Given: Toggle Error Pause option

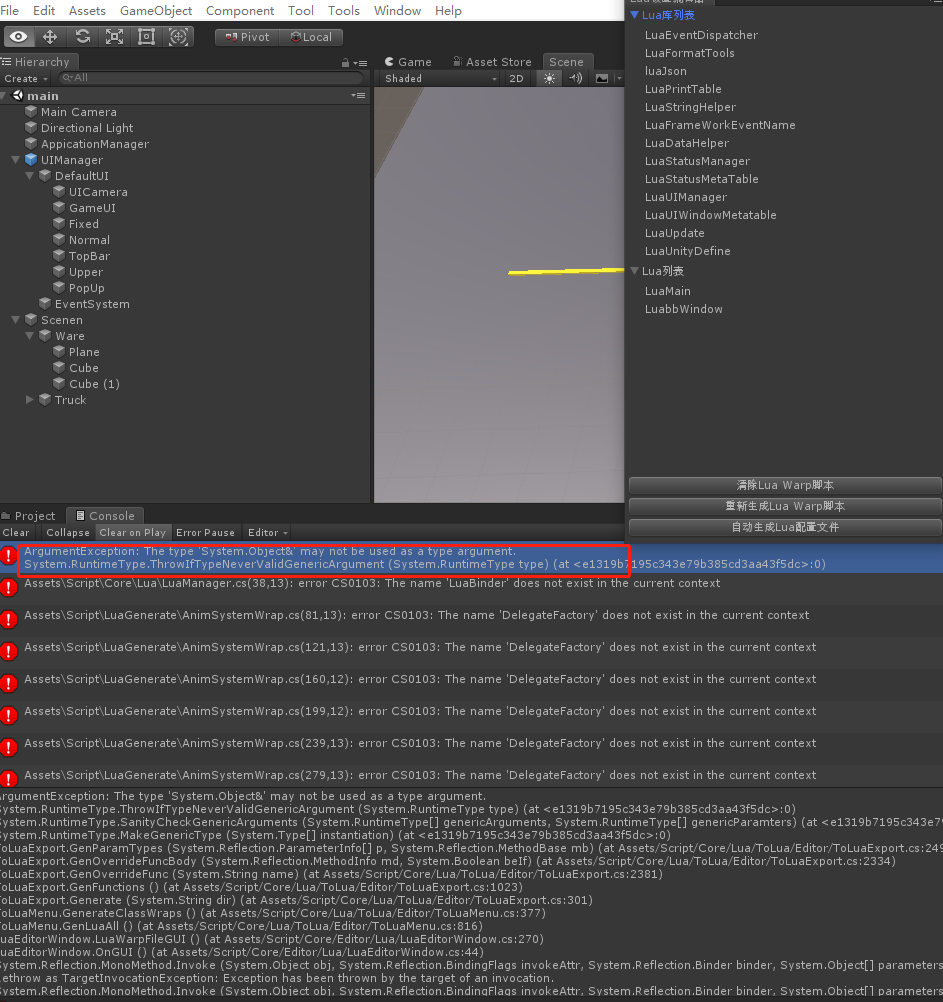Looking at the screenshot, I should click(205, 532).
